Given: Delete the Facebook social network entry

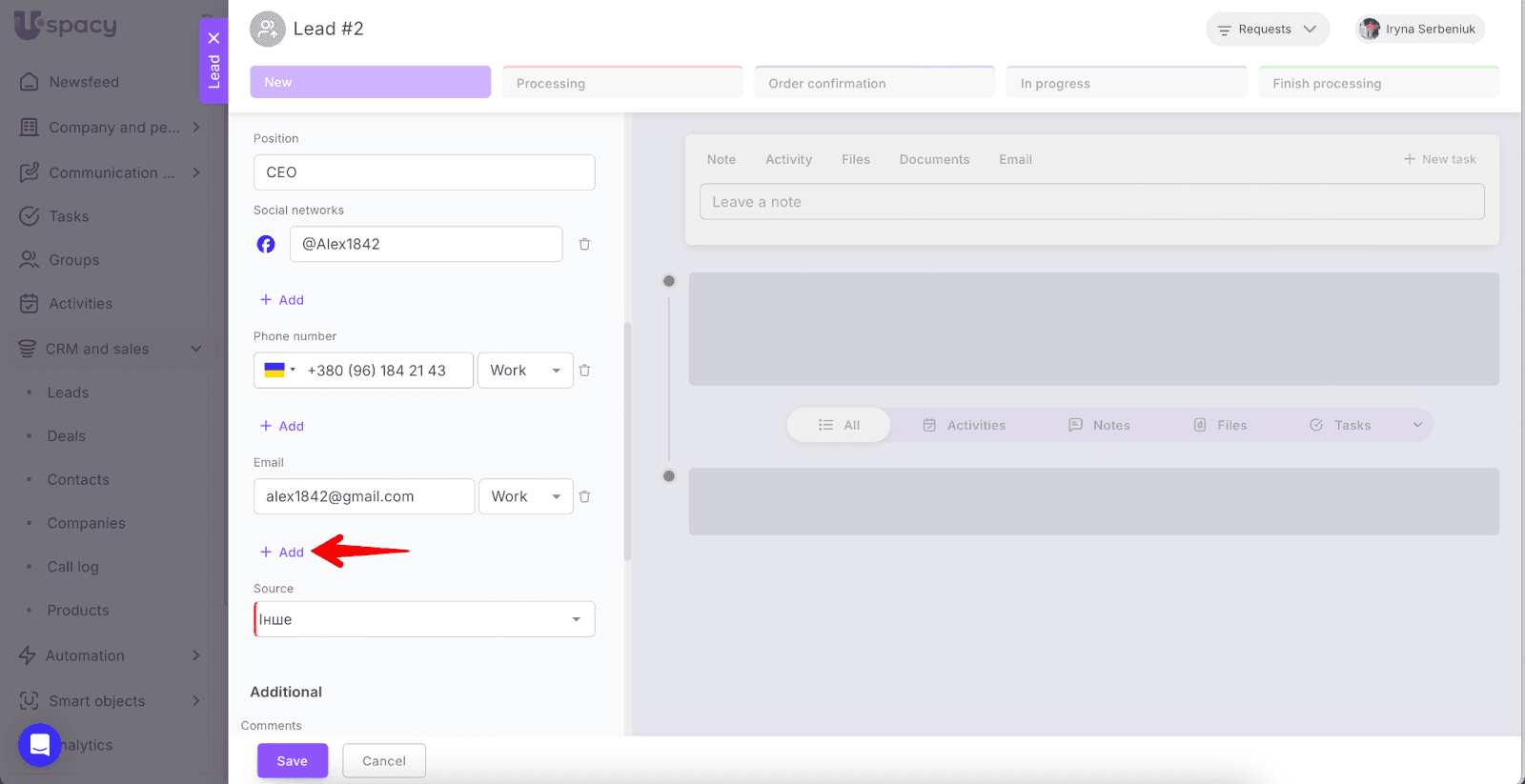Looking at the screenshot, I should pos(584,245).
